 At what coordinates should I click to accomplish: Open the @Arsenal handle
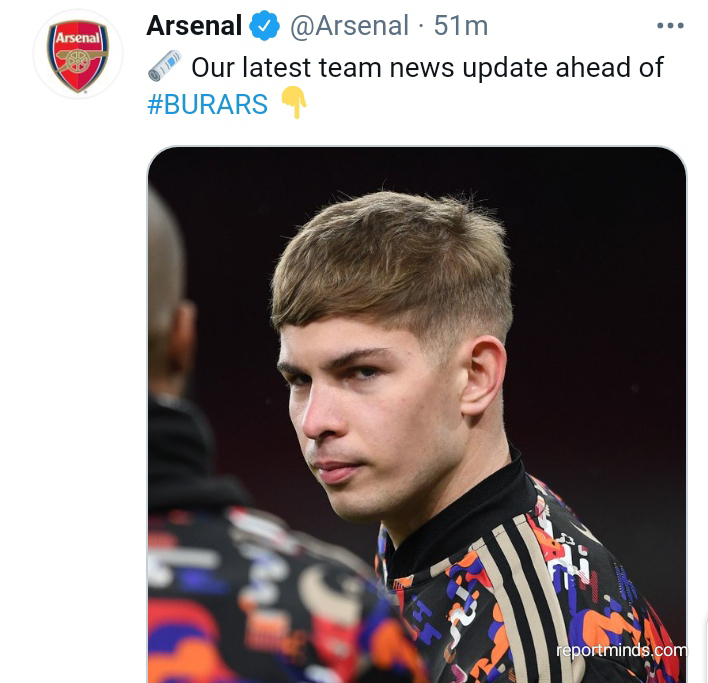click(349, 27)
